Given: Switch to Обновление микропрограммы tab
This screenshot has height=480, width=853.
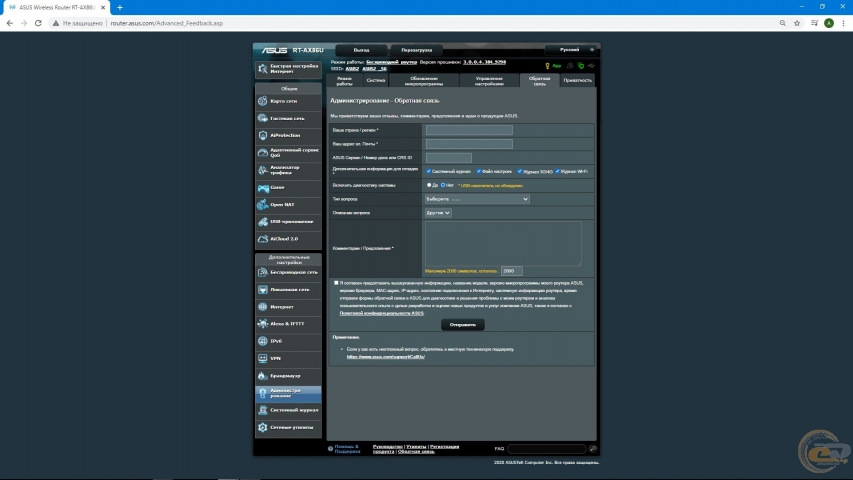Looking at the screenshot, I should [424, 81].
